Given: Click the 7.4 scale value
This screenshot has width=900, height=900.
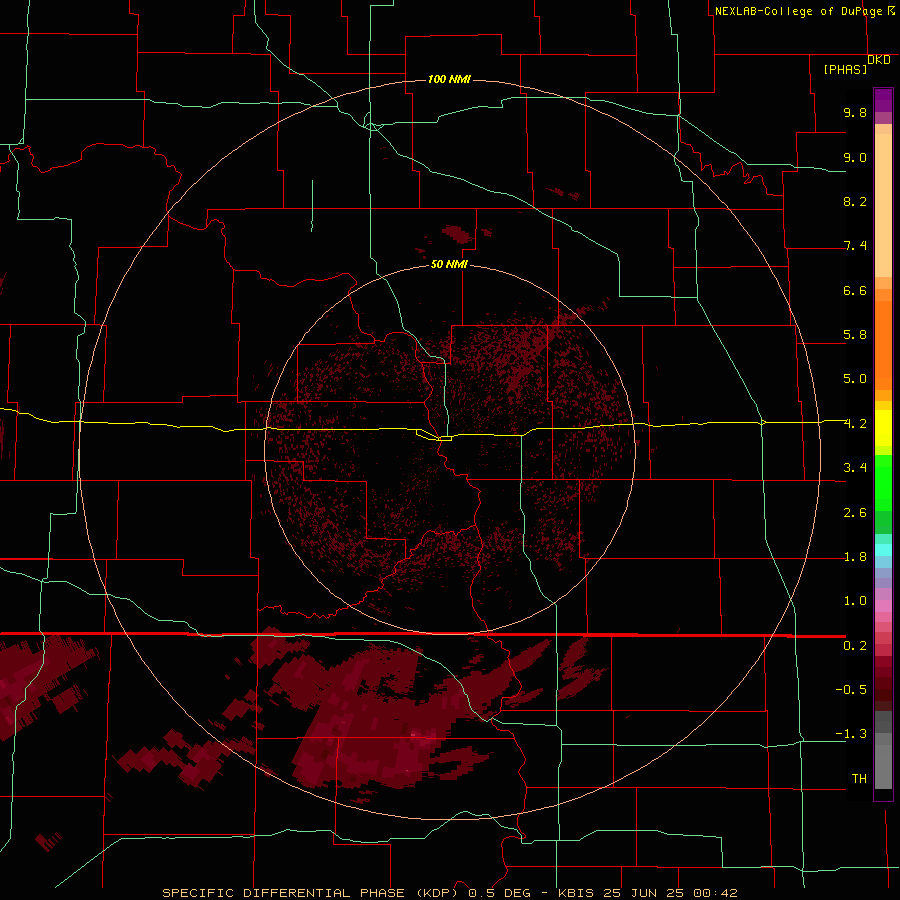Looking at the screenshot, I should [855, 246].
